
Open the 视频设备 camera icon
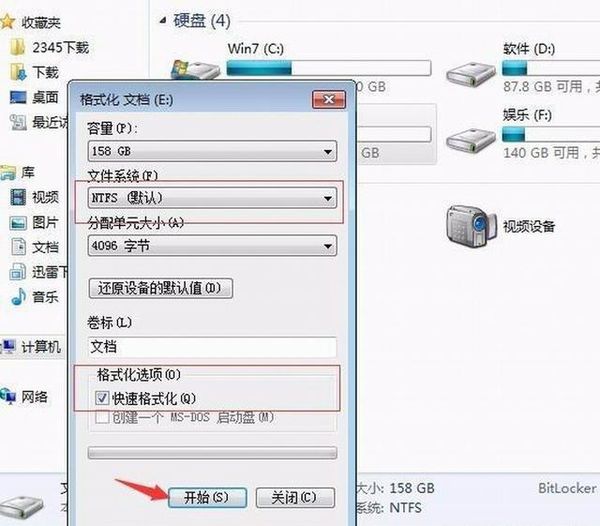pos(471,226)
